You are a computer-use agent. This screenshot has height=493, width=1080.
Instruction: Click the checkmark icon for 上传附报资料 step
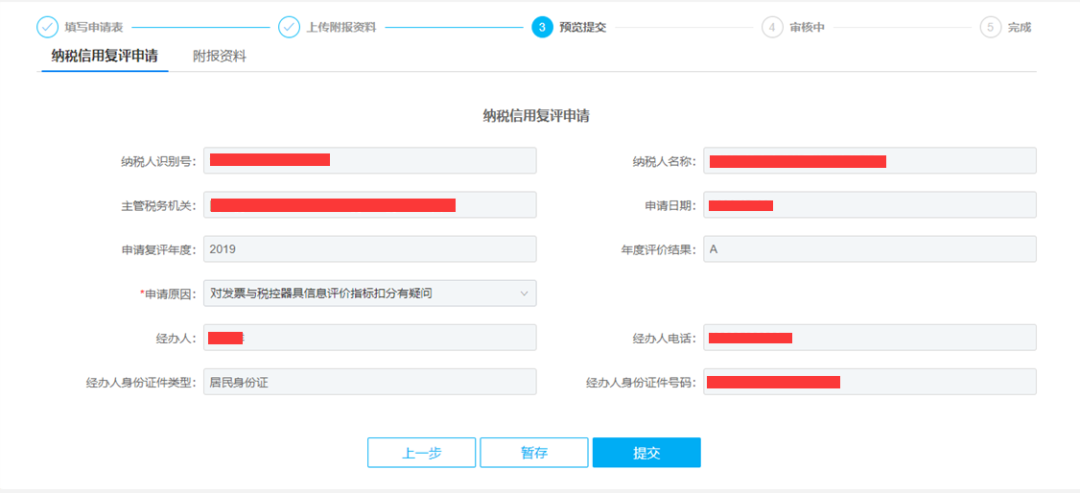tap(289, 28)
